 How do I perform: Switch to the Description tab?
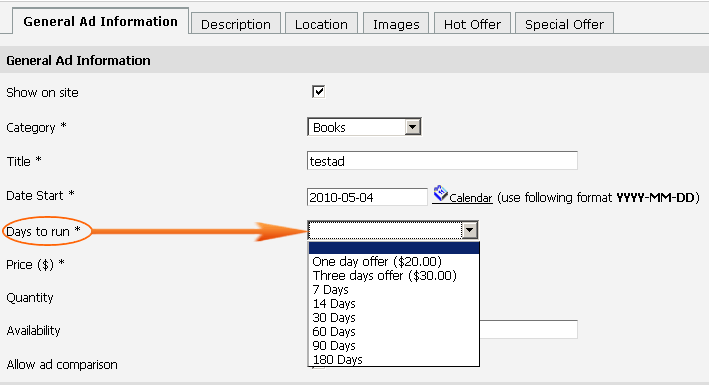point(236,24)
